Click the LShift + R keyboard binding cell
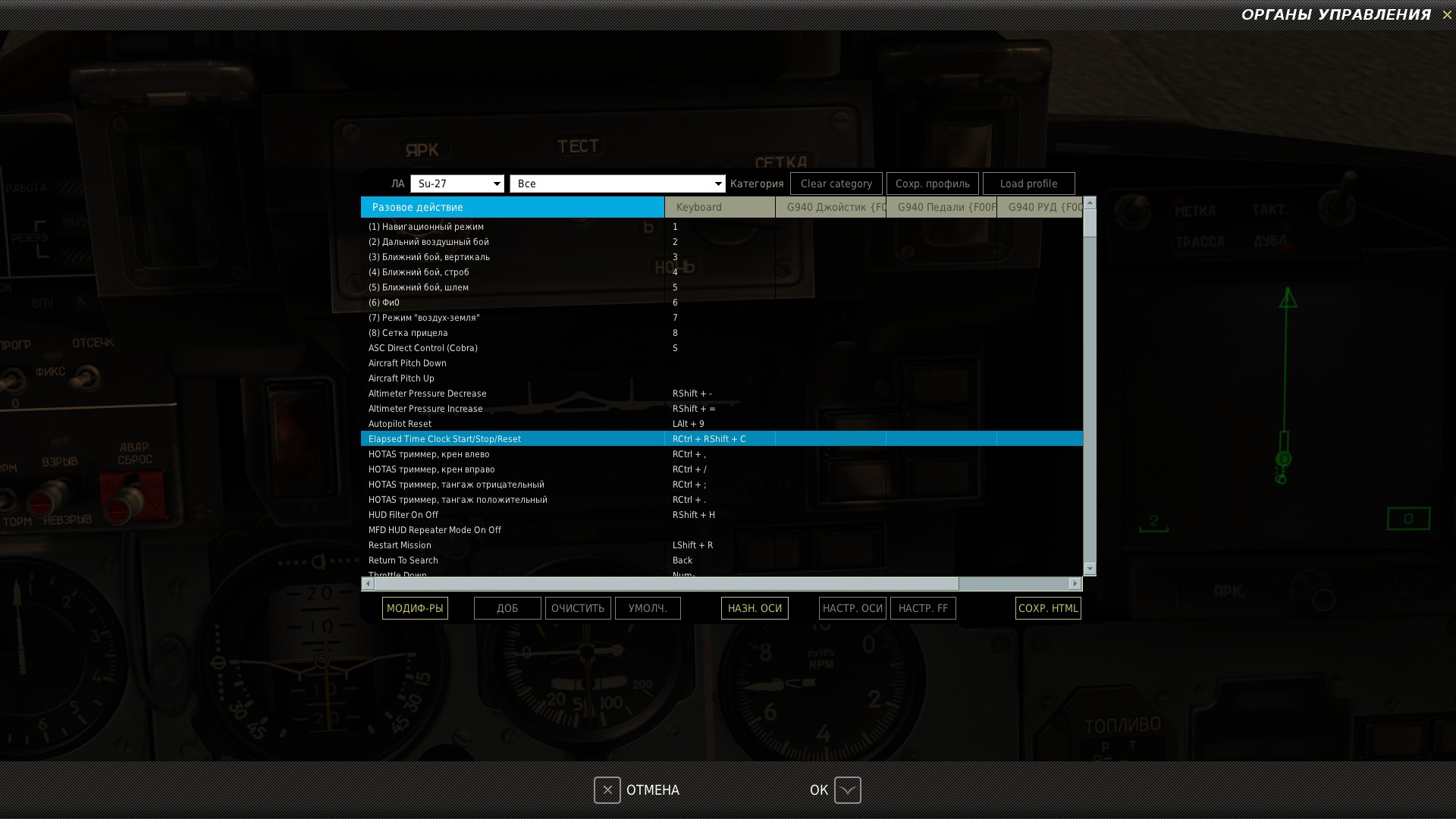The height and width of the screenshot is (819, 1456). (720, 545)
